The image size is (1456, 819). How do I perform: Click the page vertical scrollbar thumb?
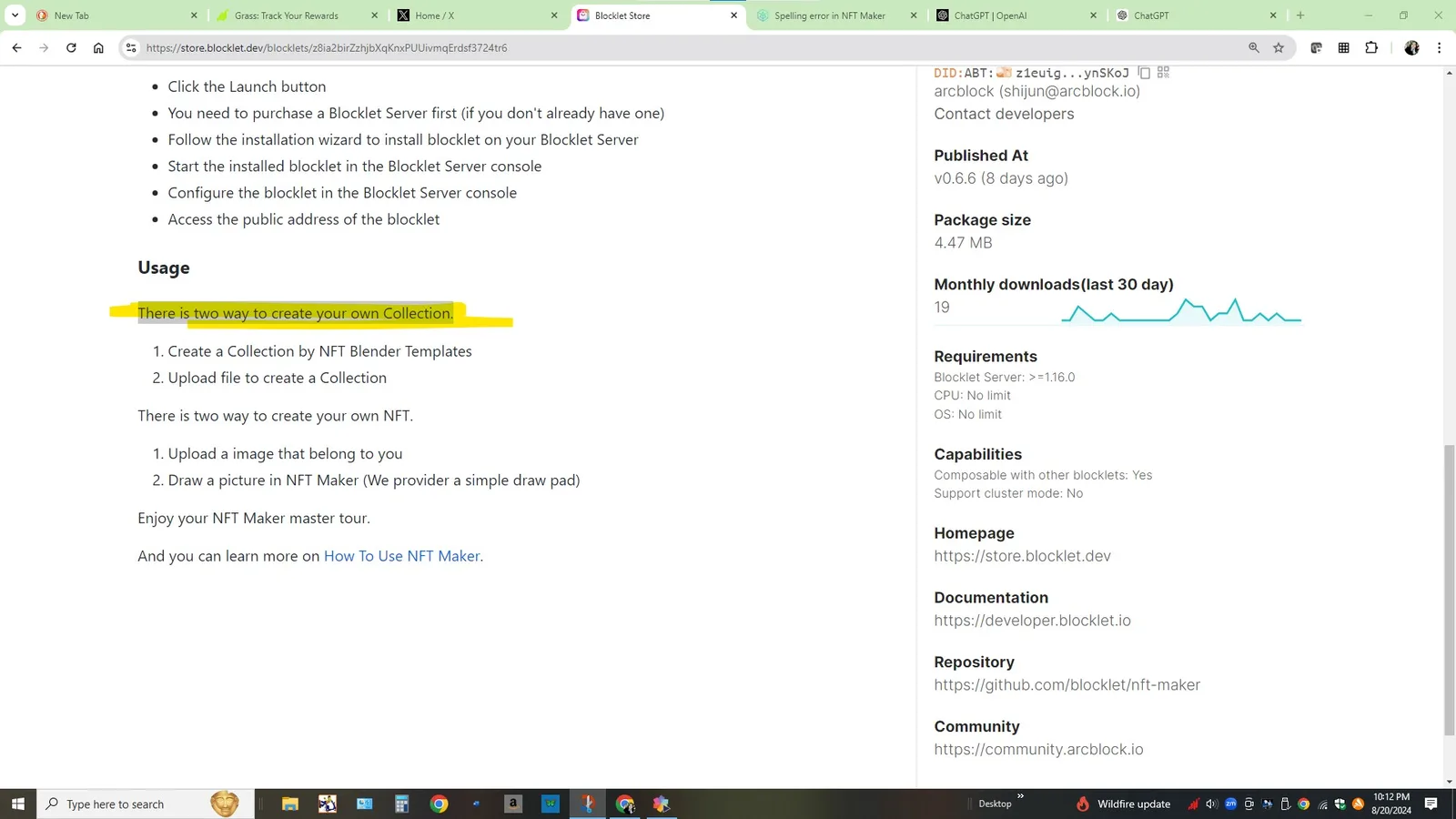click(1449, 590)
